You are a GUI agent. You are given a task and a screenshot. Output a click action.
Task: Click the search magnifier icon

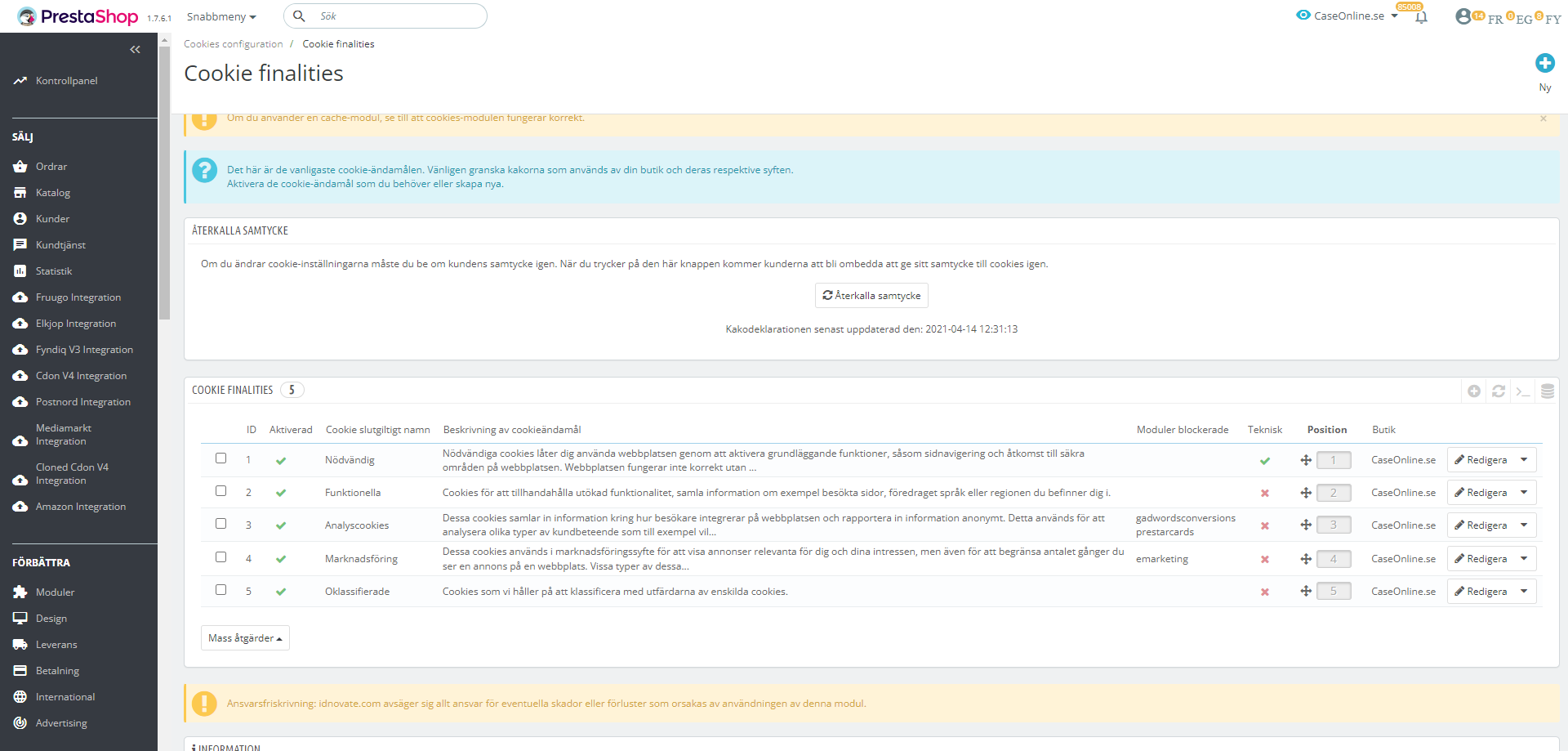coord(300,16)
